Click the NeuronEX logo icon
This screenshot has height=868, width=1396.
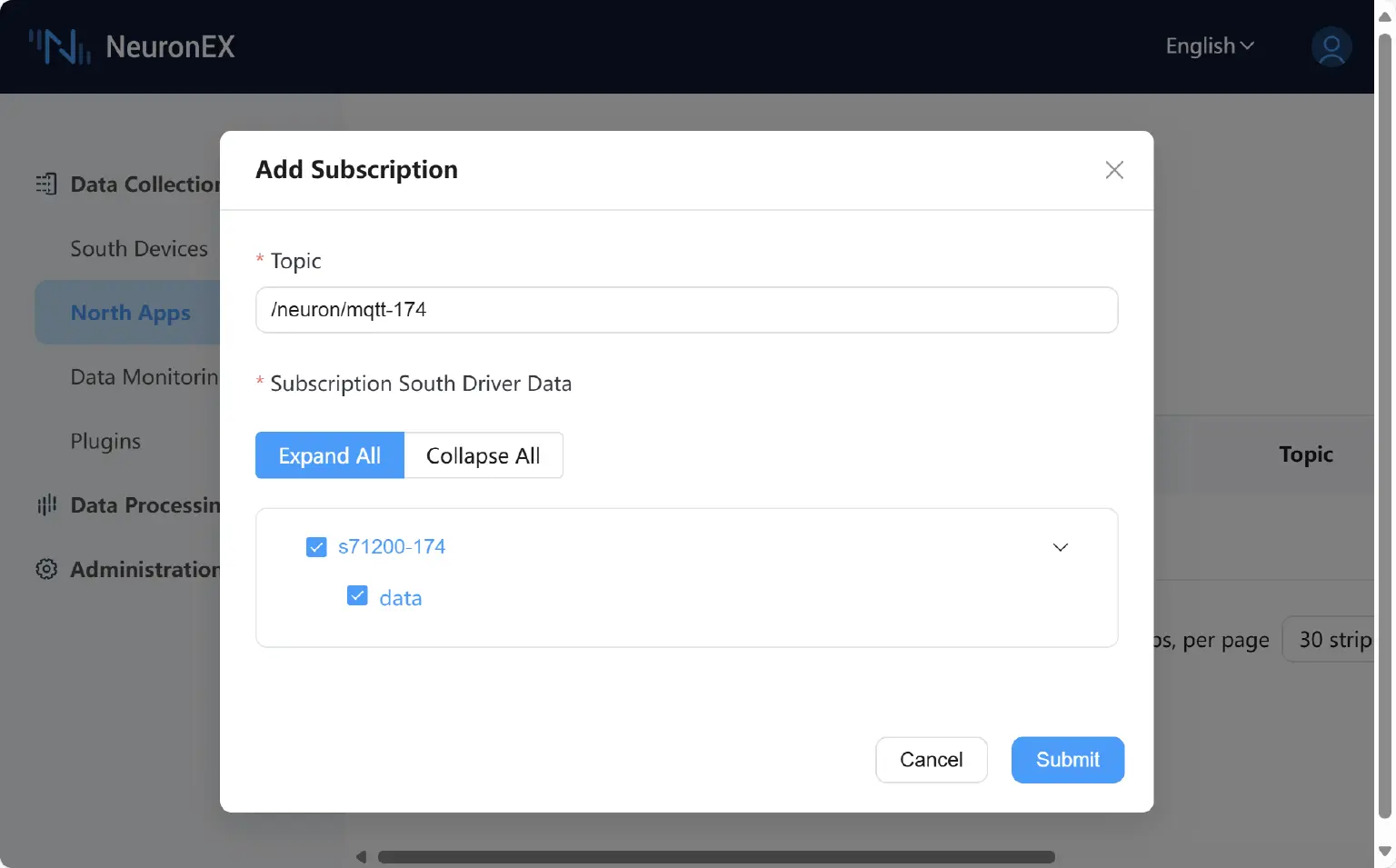coord(58,46)
